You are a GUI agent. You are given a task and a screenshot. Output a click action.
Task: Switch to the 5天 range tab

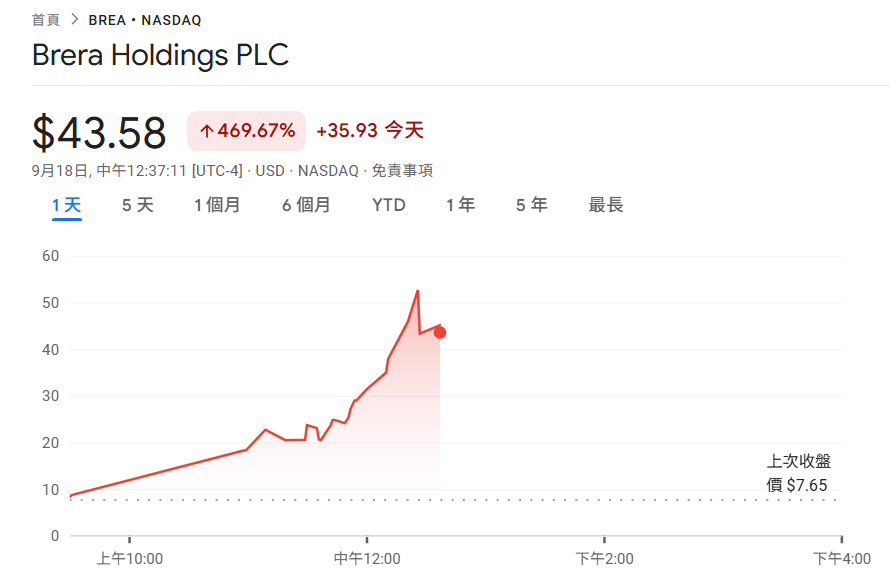pyautogui.click(x=138, y=205)
